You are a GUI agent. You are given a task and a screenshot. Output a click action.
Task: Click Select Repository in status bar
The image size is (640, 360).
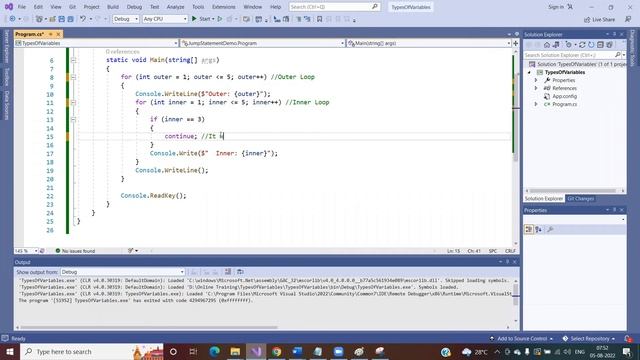tap(589, 338)
